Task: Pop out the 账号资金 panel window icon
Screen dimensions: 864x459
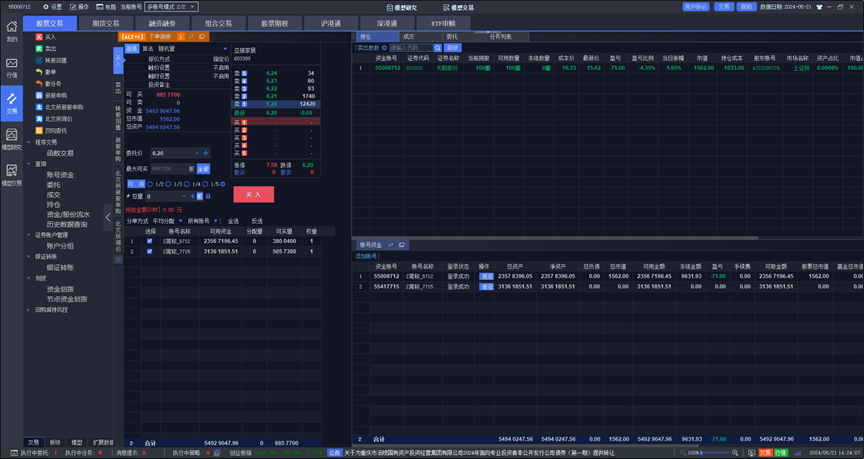Action: (x=402, y=245)
